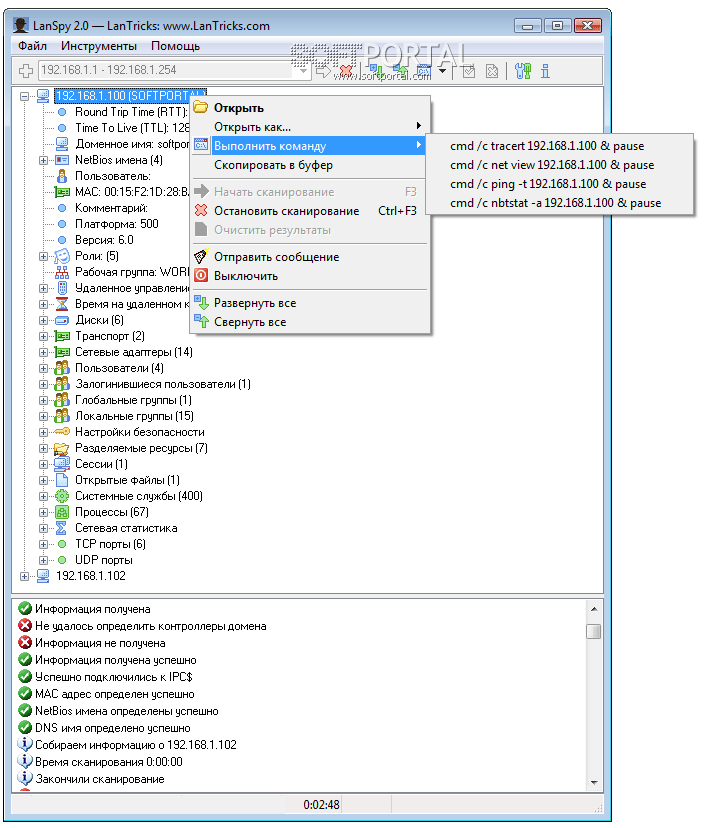Click the Процессы green icon

(x=62, y=512)
